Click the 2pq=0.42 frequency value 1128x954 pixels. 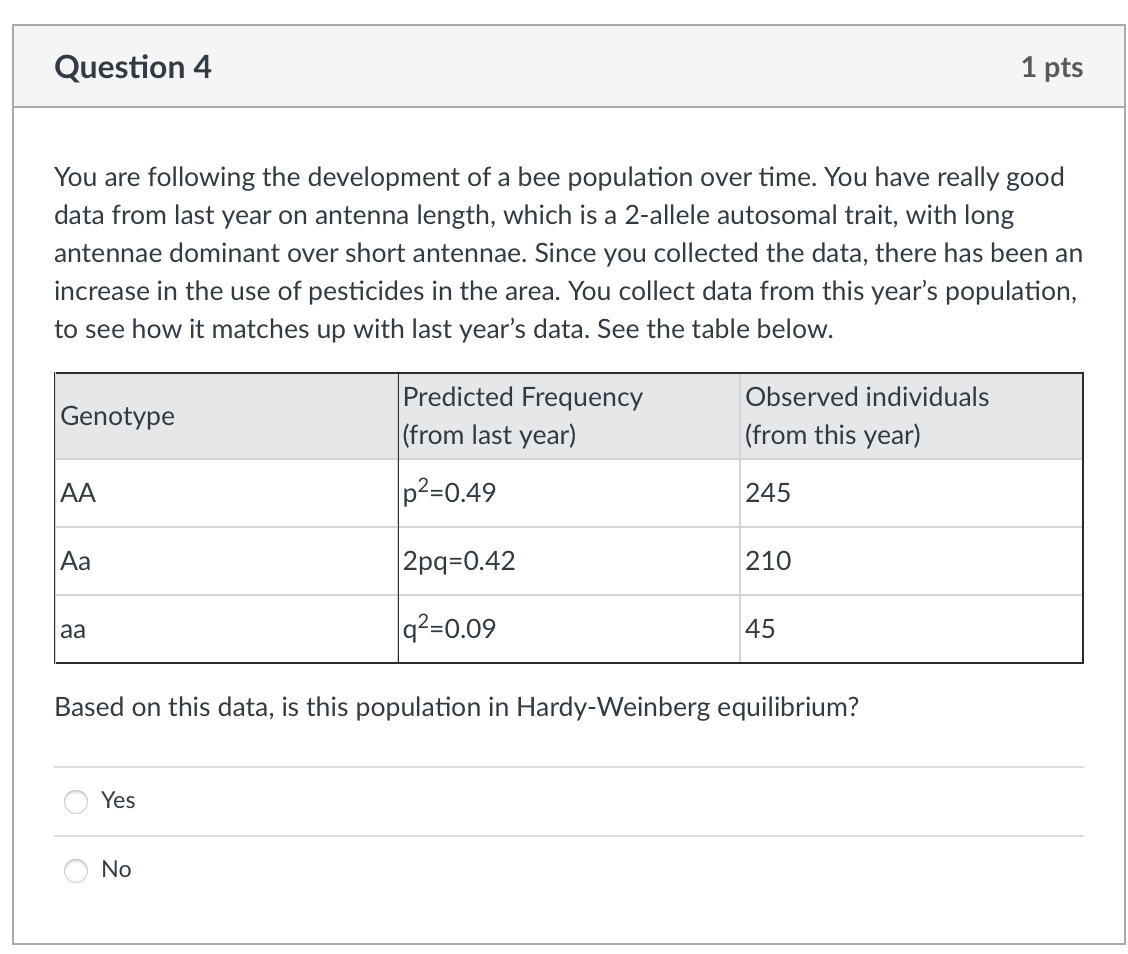pyautogui.click(x=459, y=561)
